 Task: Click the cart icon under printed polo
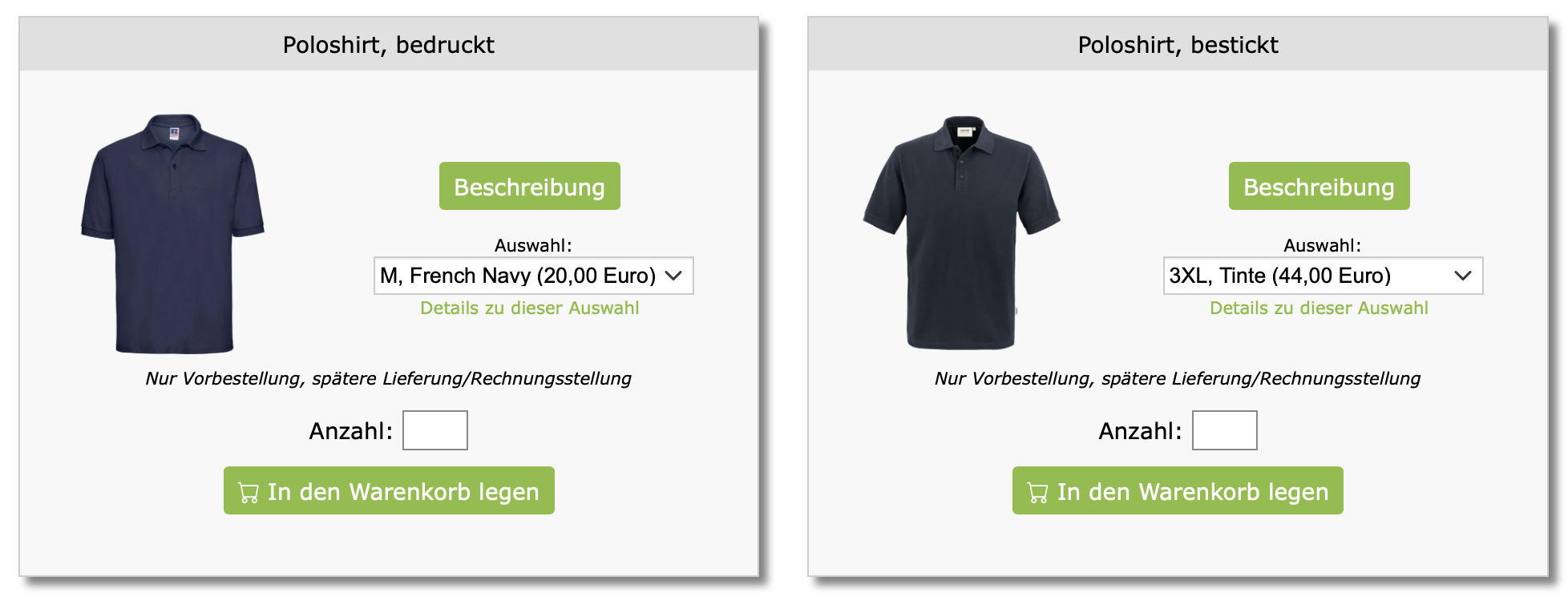[249, 492]
